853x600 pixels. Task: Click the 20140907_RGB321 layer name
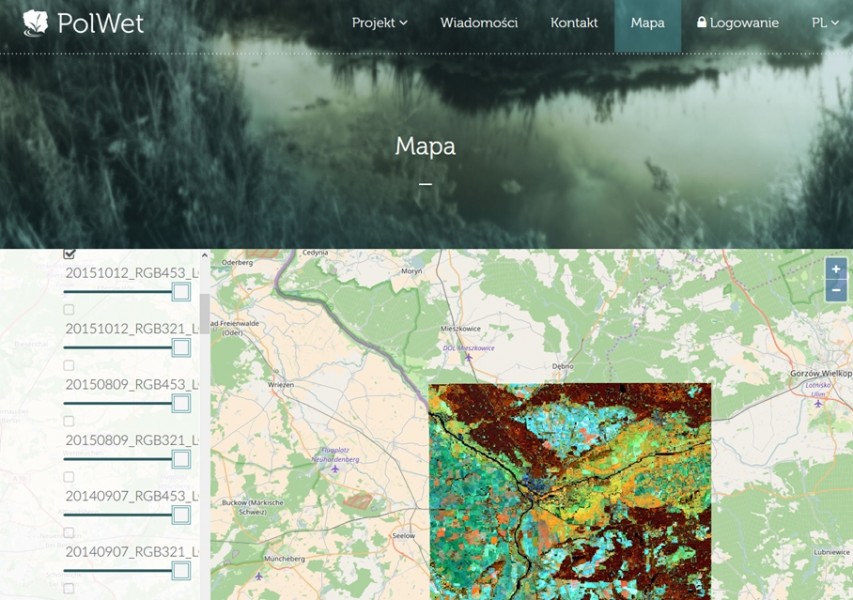coord(131,552)
